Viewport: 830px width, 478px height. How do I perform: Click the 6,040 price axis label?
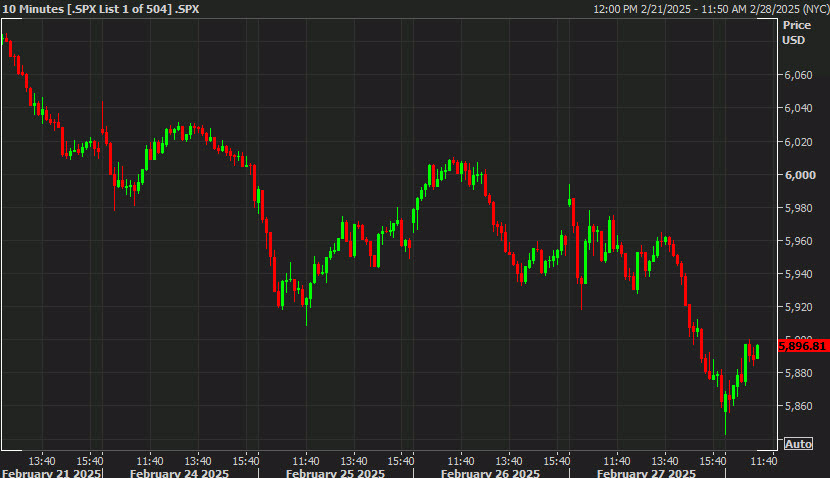click(x=798, y=108)
